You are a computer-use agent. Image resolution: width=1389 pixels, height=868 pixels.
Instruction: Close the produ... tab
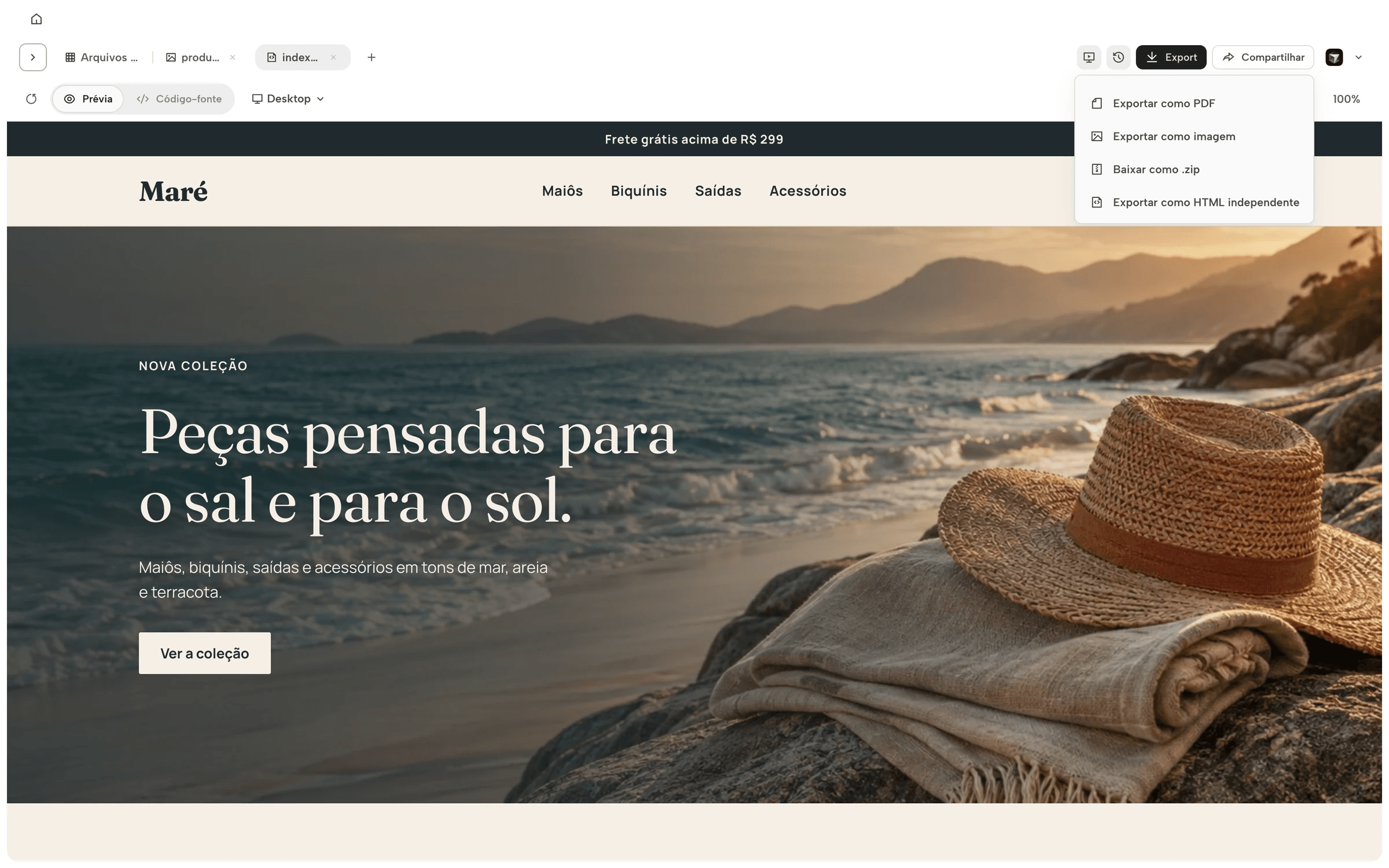[233, 57]
